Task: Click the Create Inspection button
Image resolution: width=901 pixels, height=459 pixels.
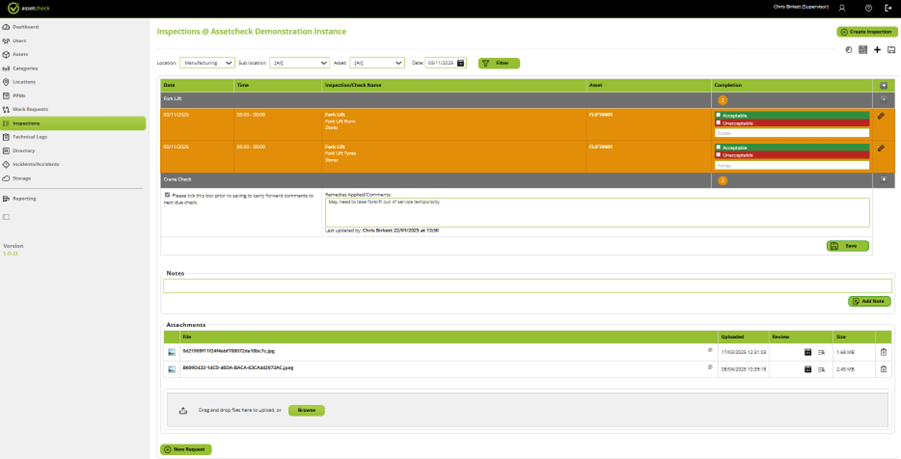Action: [867, 32]
